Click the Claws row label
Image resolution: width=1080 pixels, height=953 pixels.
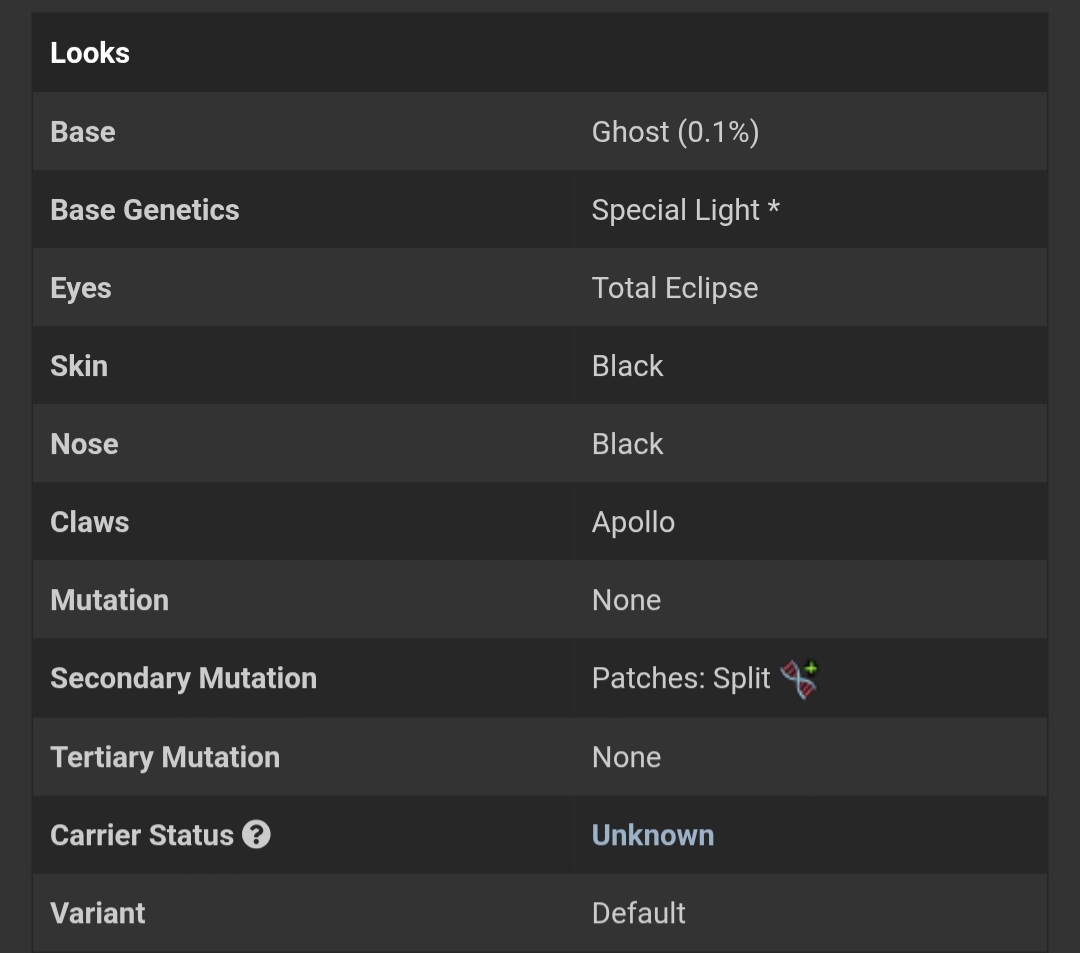click(90, 522)
